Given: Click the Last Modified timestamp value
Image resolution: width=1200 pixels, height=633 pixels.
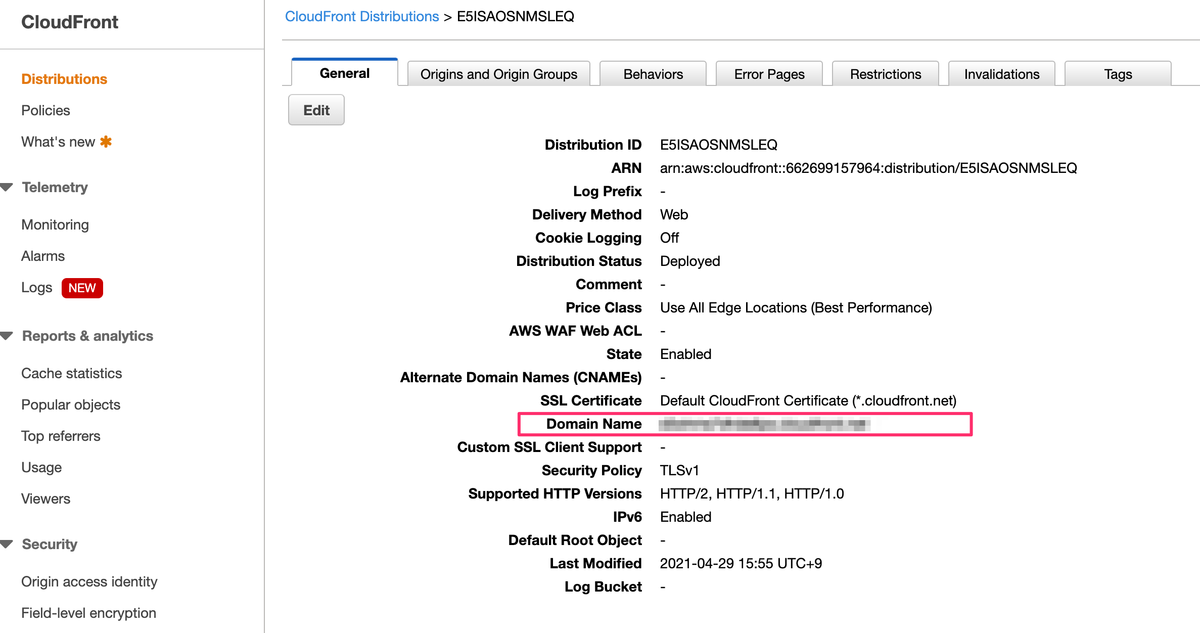Looking at the screenshot, I should pos(741,563).
